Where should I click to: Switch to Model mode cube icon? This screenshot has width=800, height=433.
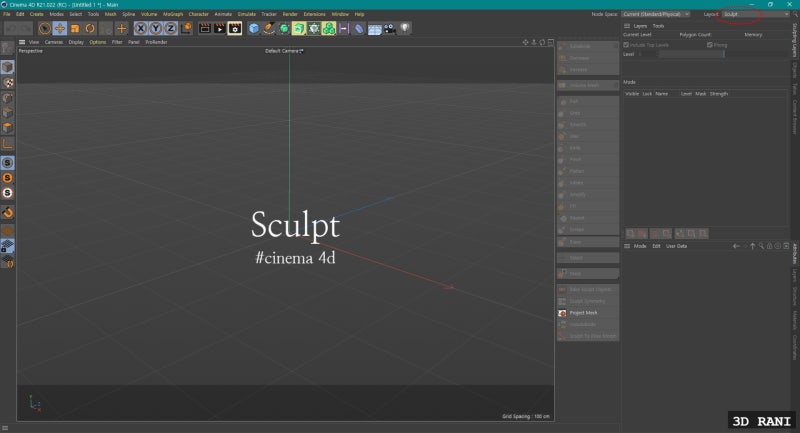click(x=7, y=67)
